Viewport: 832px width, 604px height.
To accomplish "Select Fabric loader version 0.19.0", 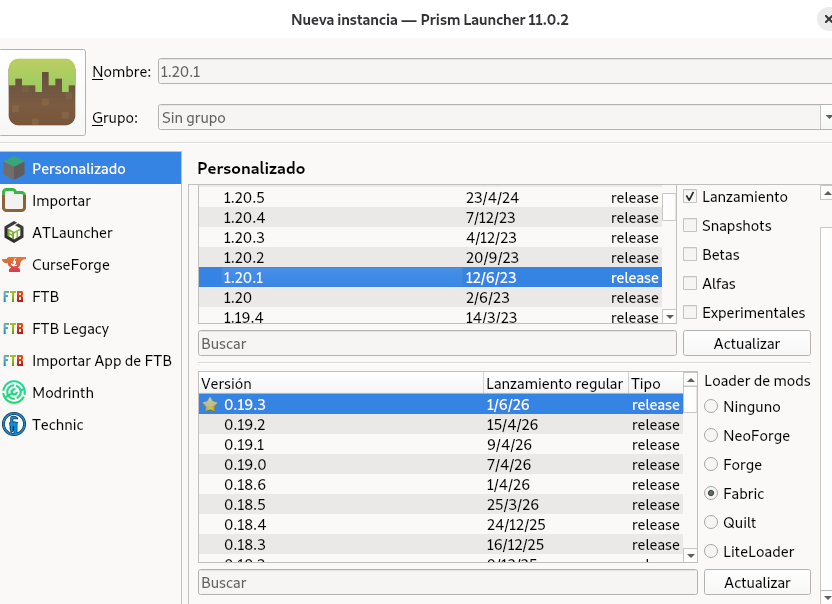I will (x=441, y=464).
